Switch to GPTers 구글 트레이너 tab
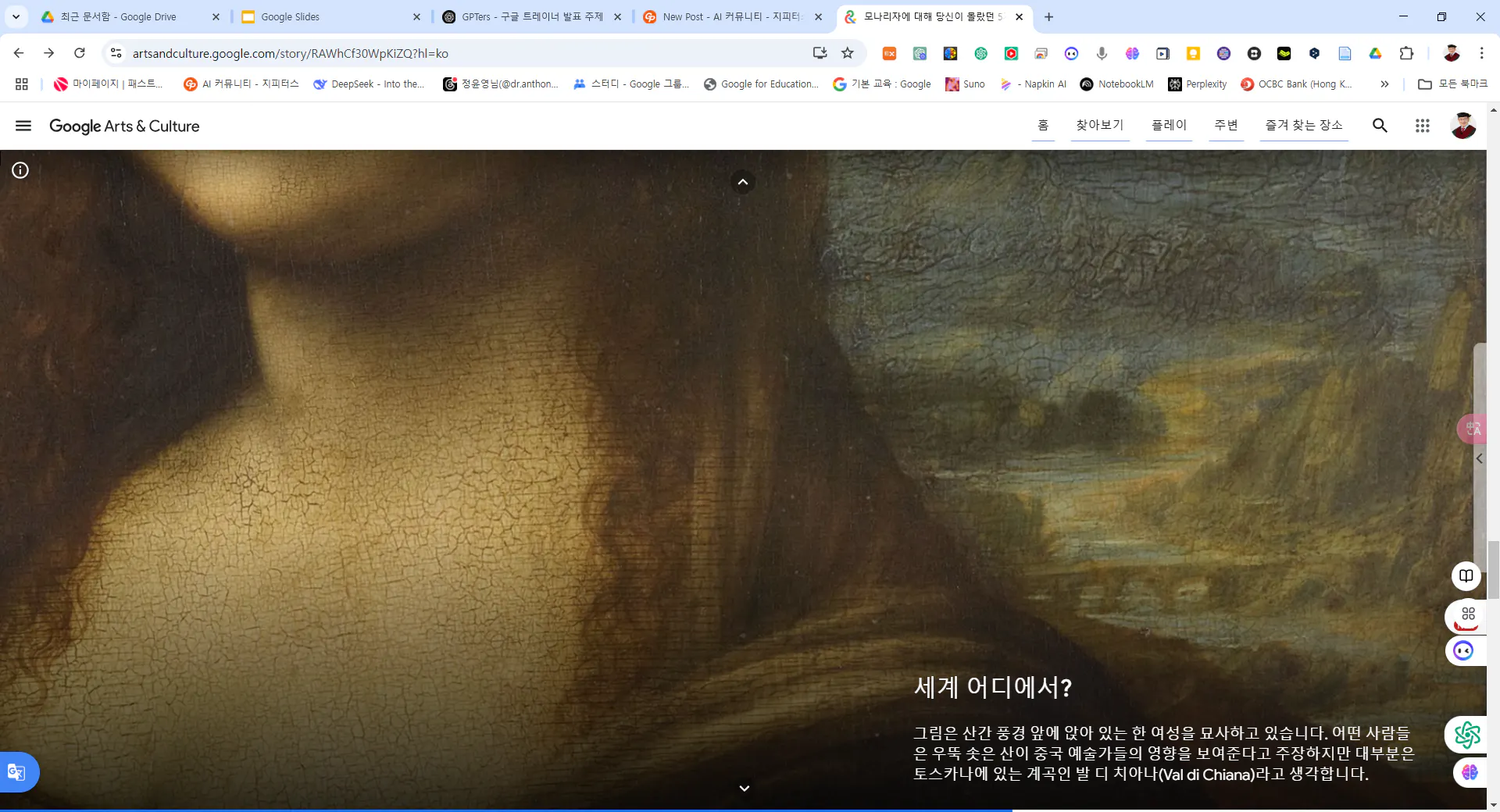Image resolution: width=1500 pixels, height=812 pixels. (523, 16)
